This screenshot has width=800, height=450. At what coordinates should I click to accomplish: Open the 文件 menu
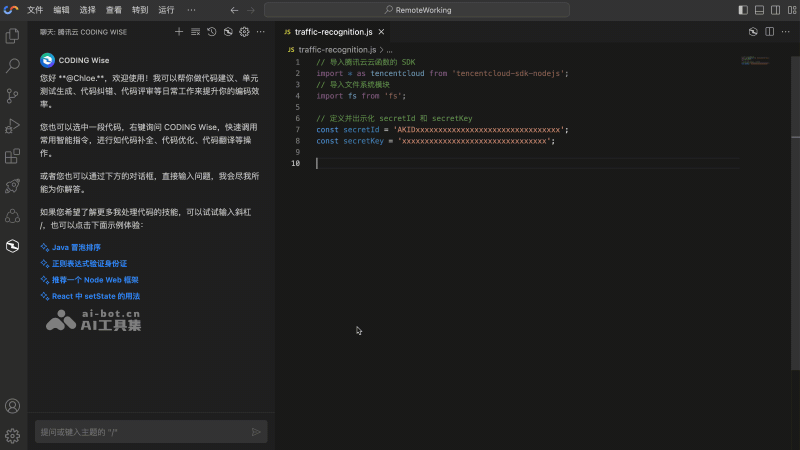(35, 10)
